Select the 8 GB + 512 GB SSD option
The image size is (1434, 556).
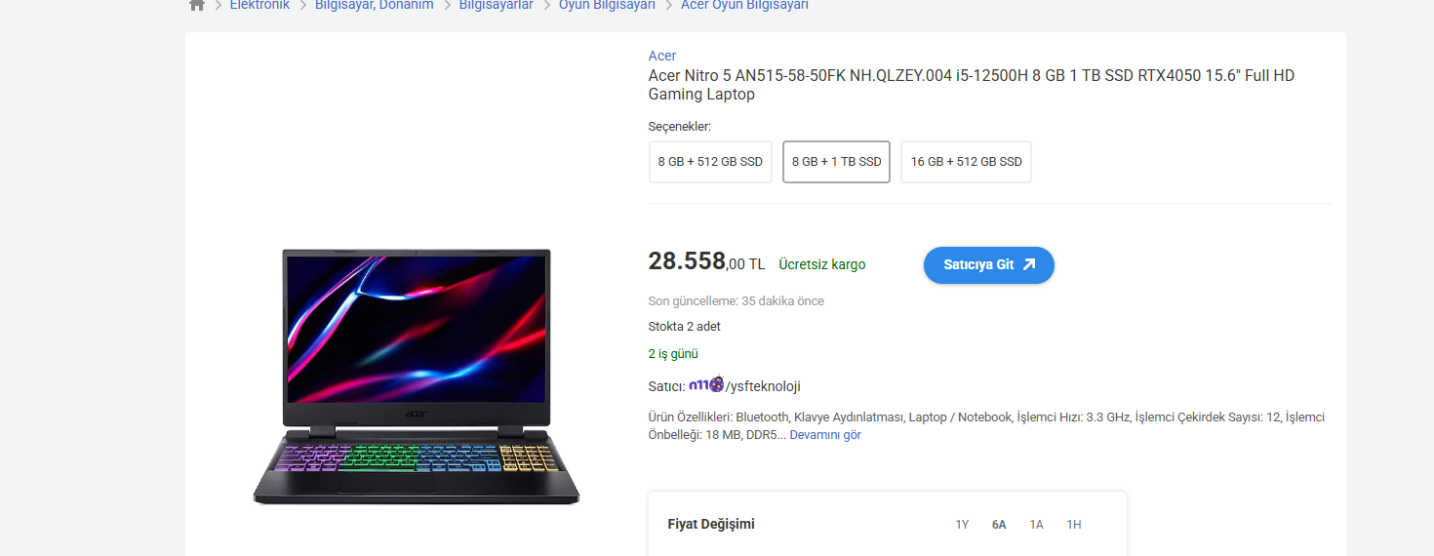point(710,162)
